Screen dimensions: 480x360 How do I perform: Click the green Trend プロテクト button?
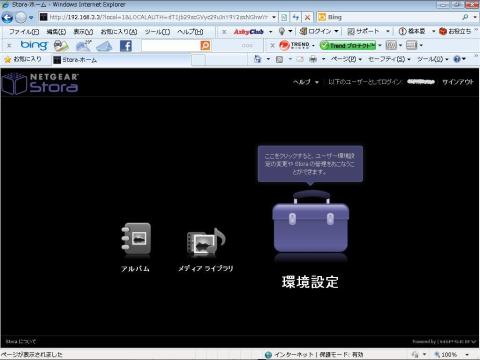pos(348,45)
